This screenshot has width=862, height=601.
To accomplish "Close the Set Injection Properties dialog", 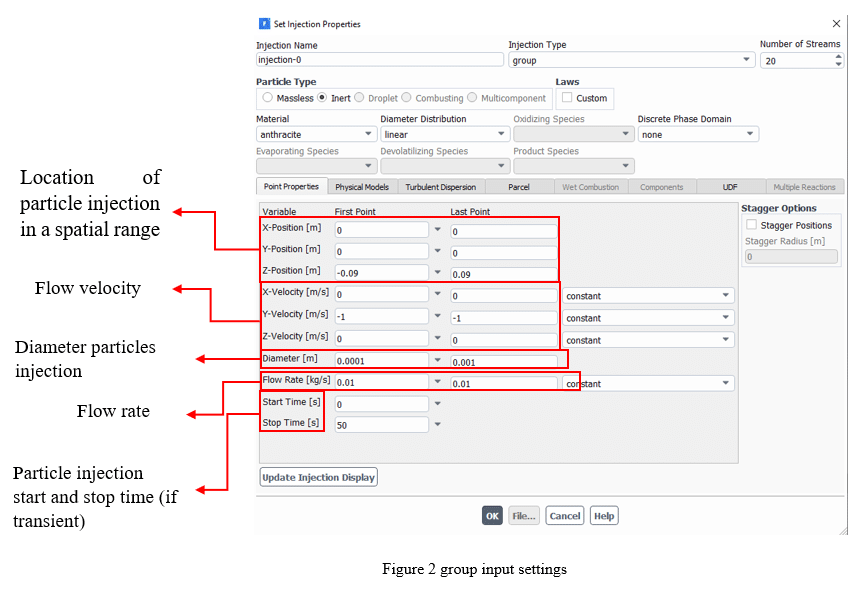I will (836, 23).
